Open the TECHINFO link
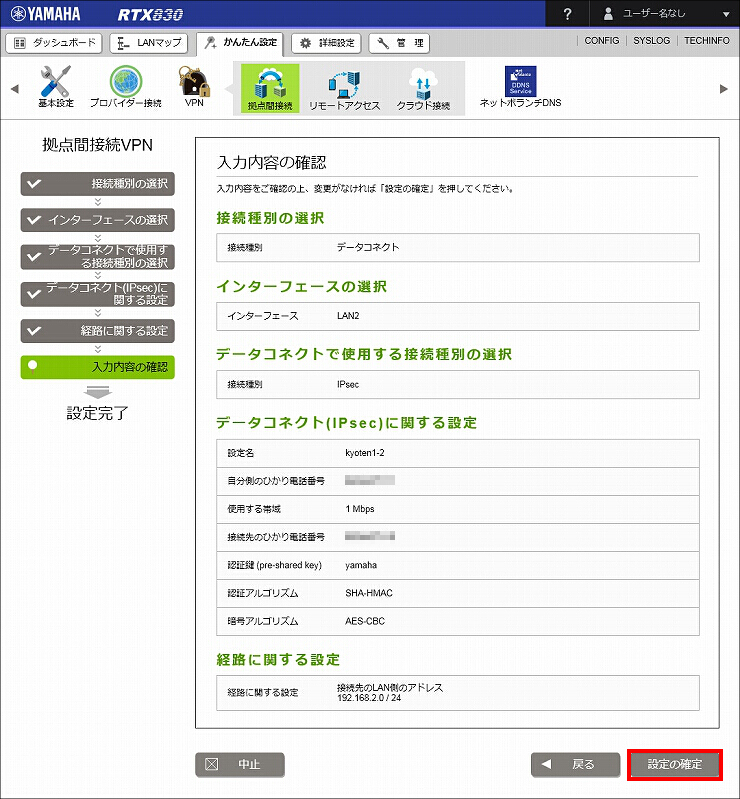 coord(706,41)
